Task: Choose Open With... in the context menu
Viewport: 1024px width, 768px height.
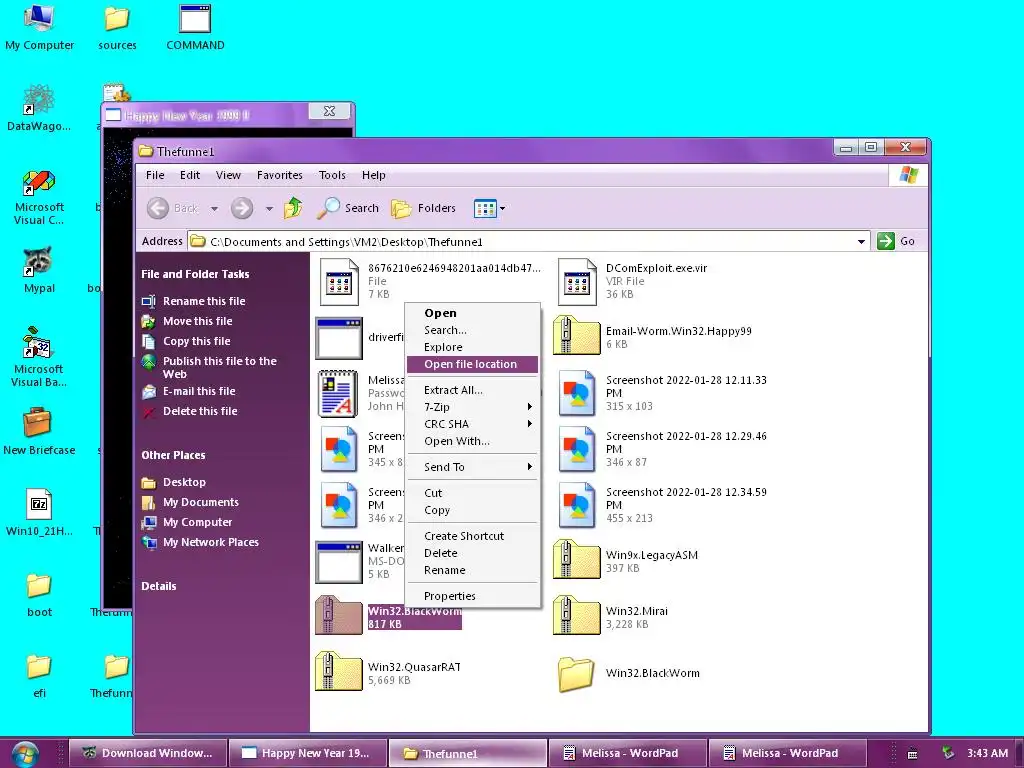Action: tap(472, 441)
